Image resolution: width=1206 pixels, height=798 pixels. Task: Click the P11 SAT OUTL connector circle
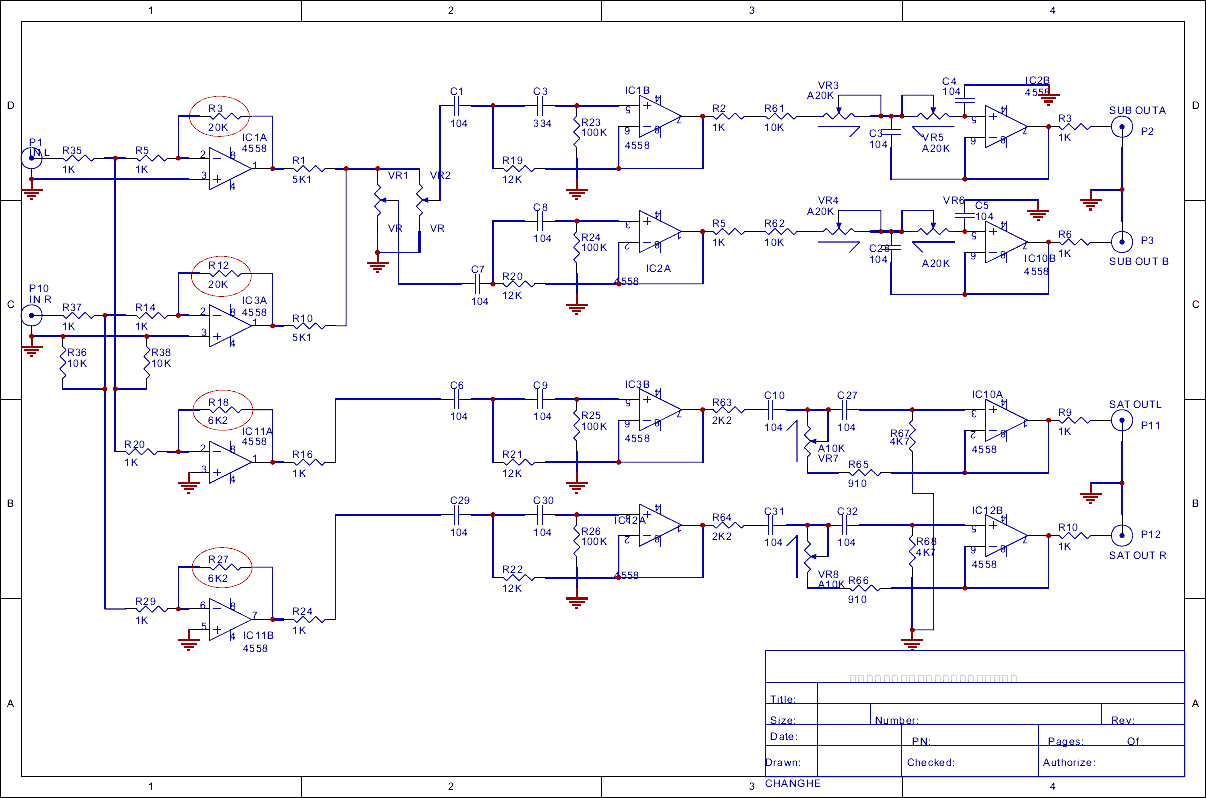click(x=1121, y=422)
